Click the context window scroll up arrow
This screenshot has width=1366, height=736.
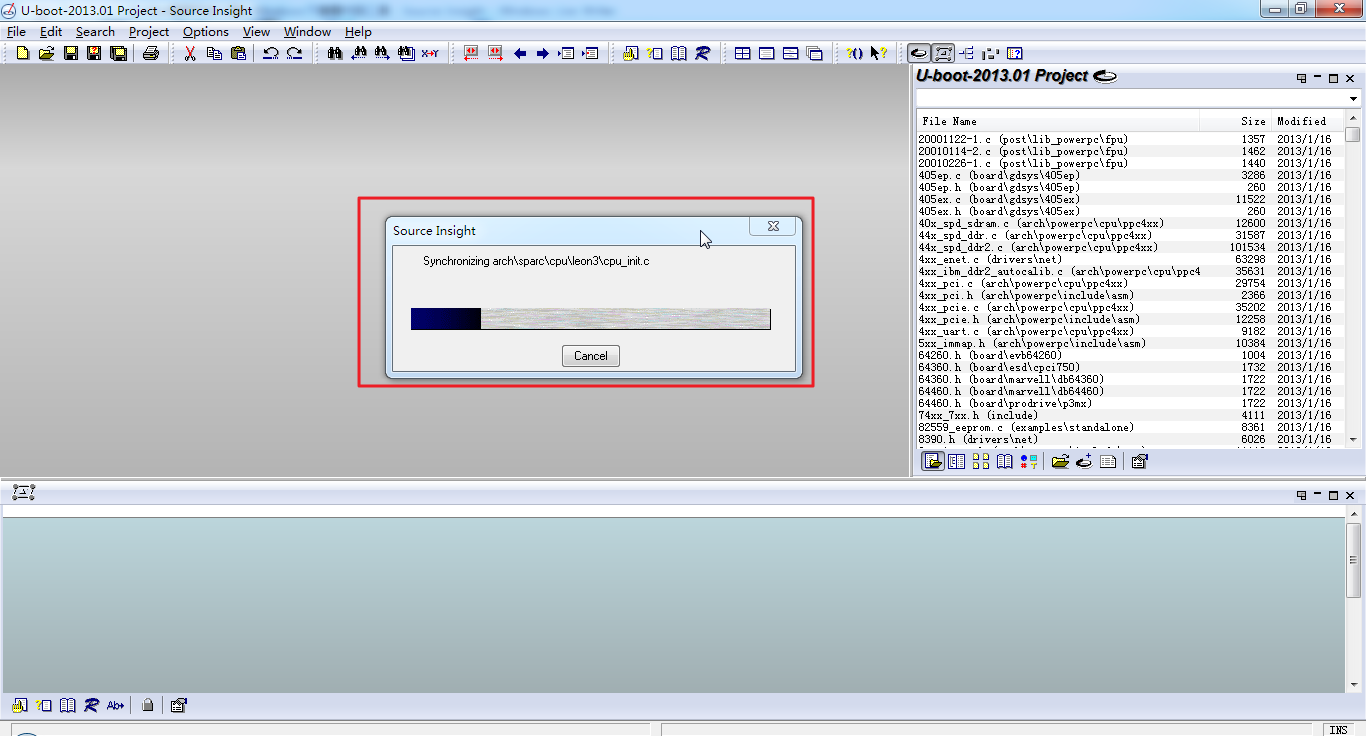pos(1354,512)
